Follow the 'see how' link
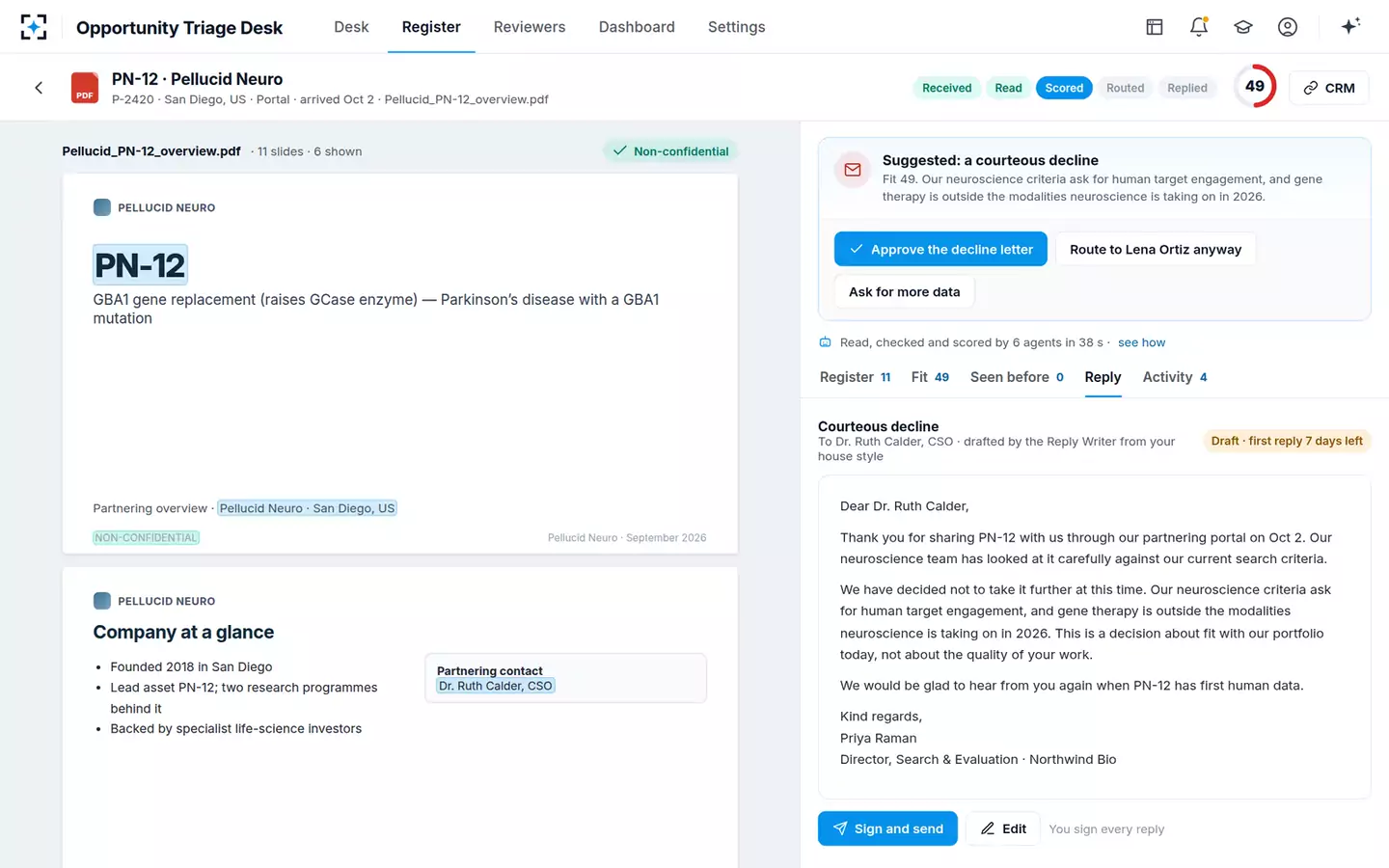Image resolution: width=1389 pixels, height=868 pixels. click(x=1141, y=342)
